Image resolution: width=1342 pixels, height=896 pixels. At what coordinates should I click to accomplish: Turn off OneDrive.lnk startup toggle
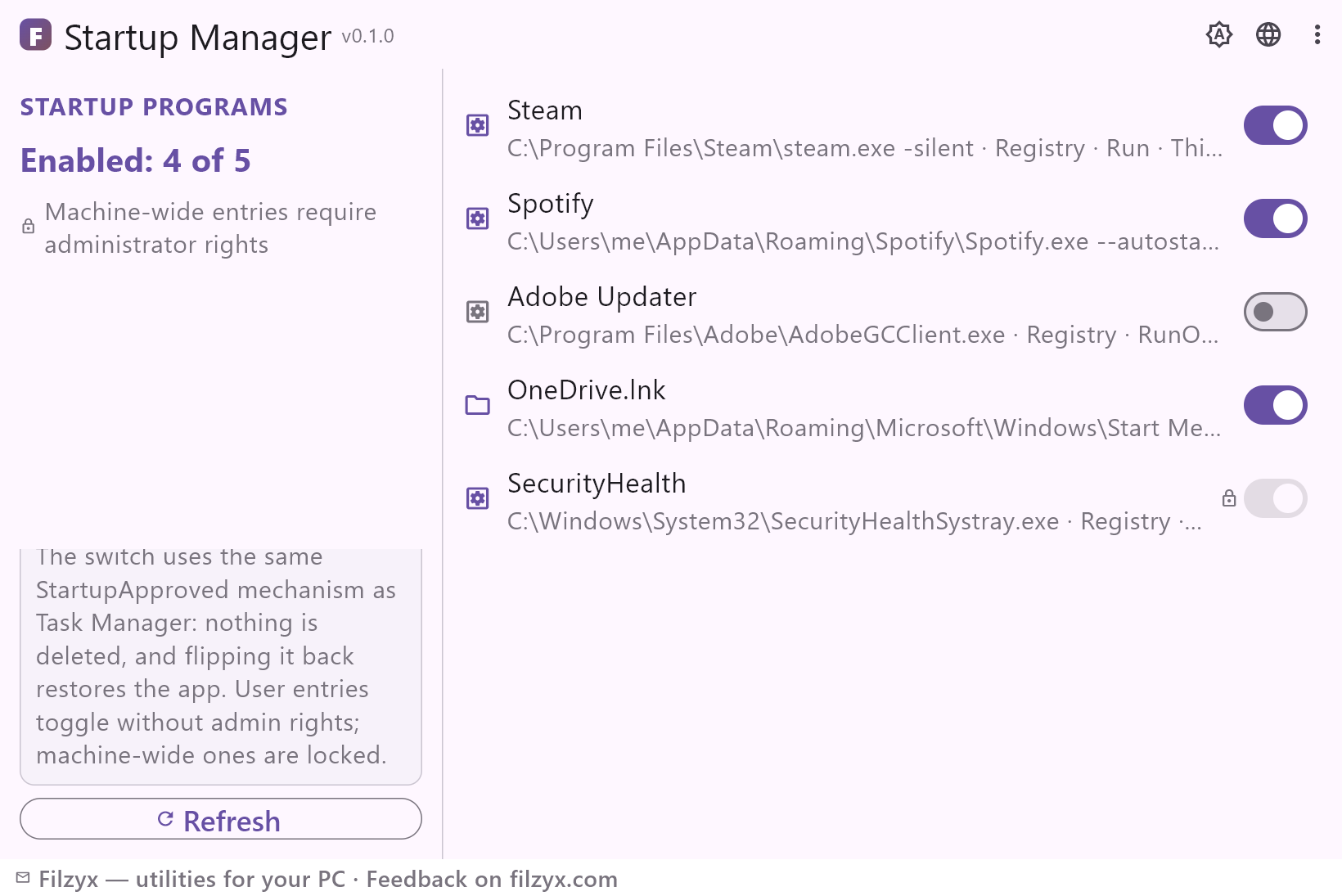point(1276,405)
